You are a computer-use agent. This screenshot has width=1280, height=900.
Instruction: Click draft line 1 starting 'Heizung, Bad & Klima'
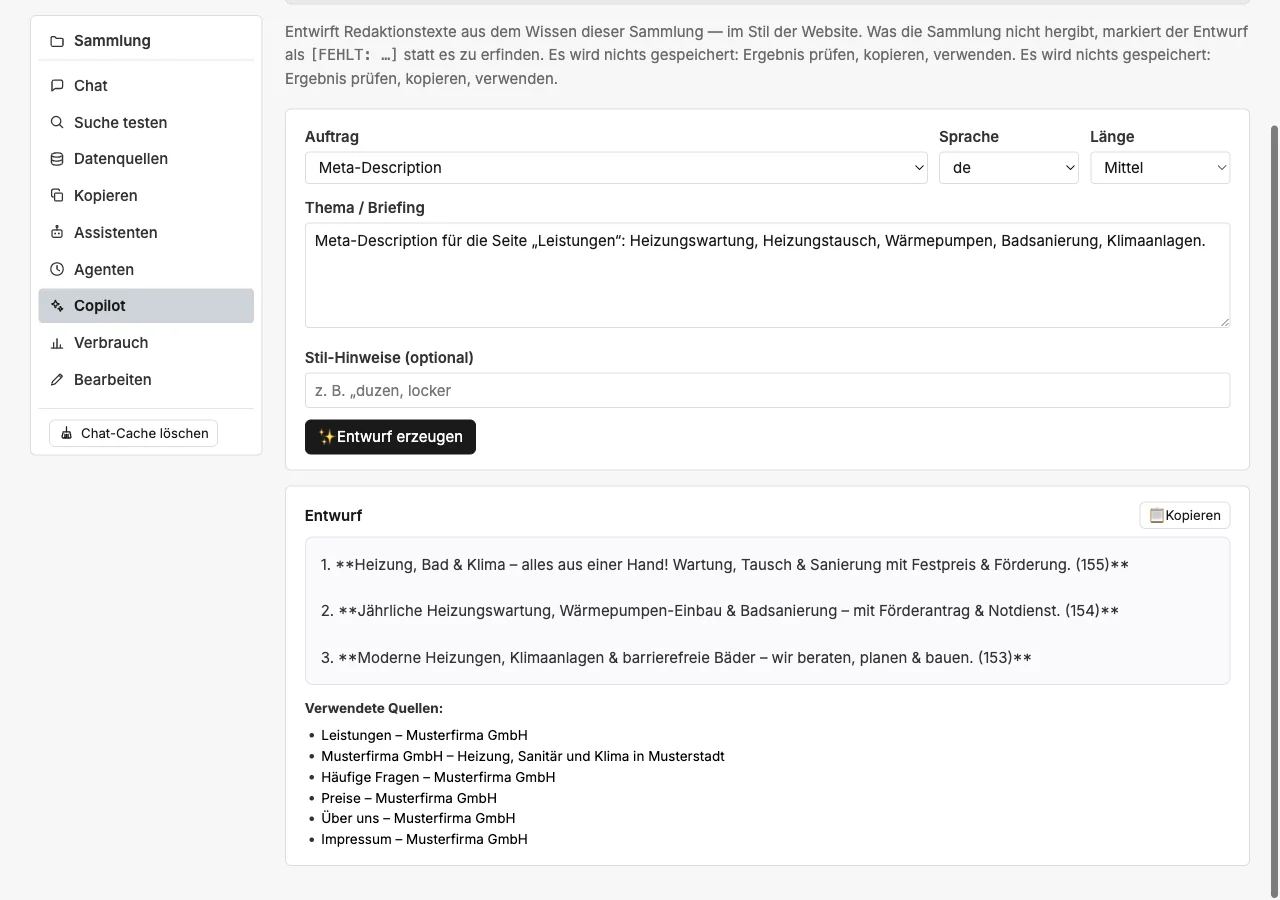(x=725, y=565)
